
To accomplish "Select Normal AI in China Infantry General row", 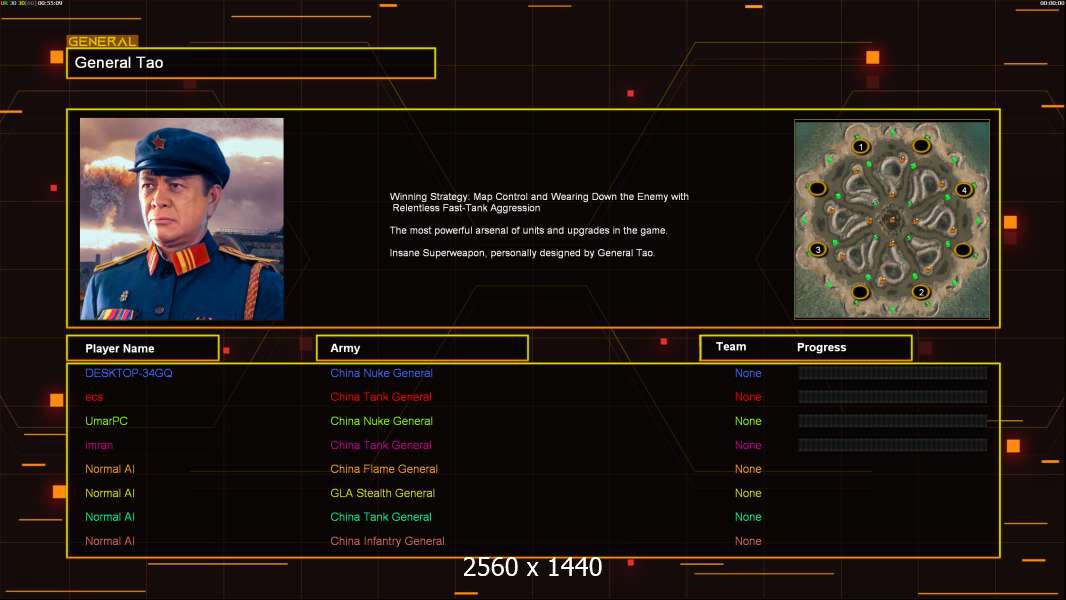I will [x=109, y=541].
